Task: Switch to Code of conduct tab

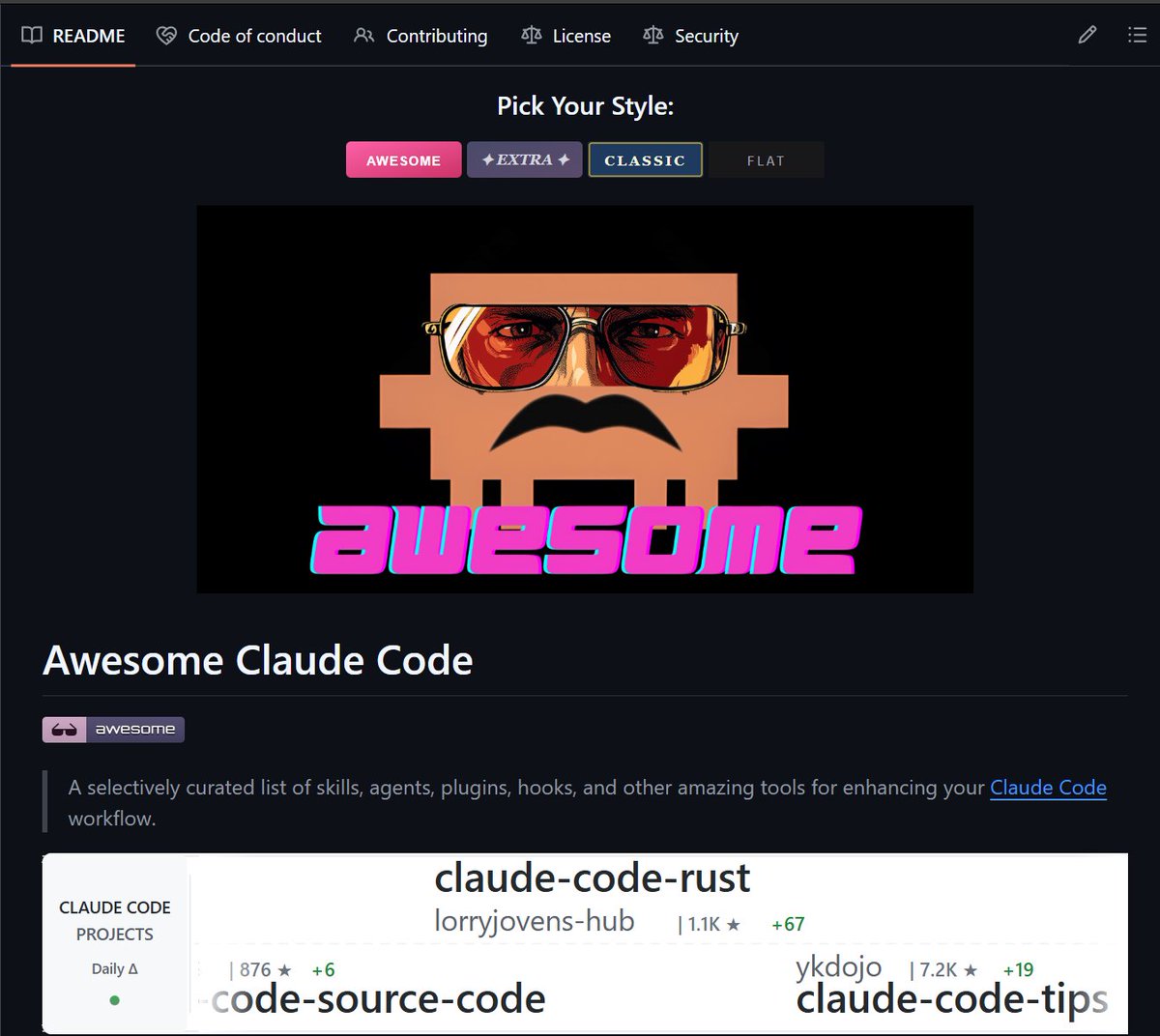Action: [x=239, y=36]
